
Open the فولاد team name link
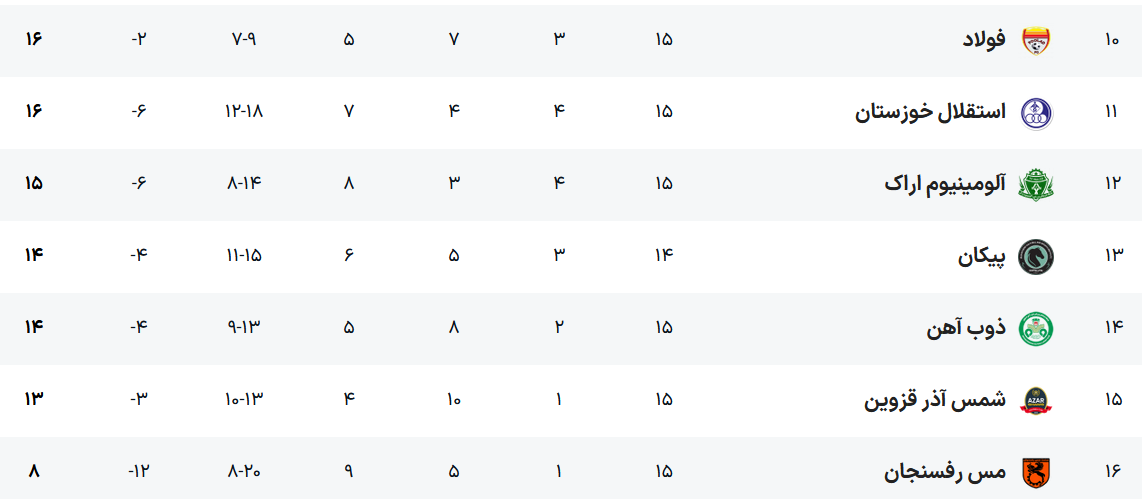[983, 41]
